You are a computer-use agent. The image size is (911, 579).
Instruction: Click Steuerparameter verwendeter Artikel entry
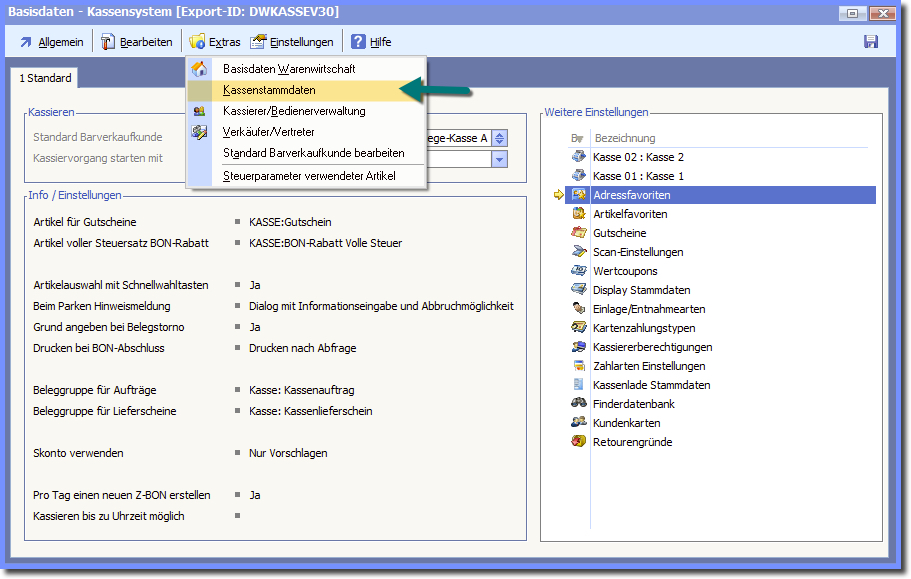(309, 176)
